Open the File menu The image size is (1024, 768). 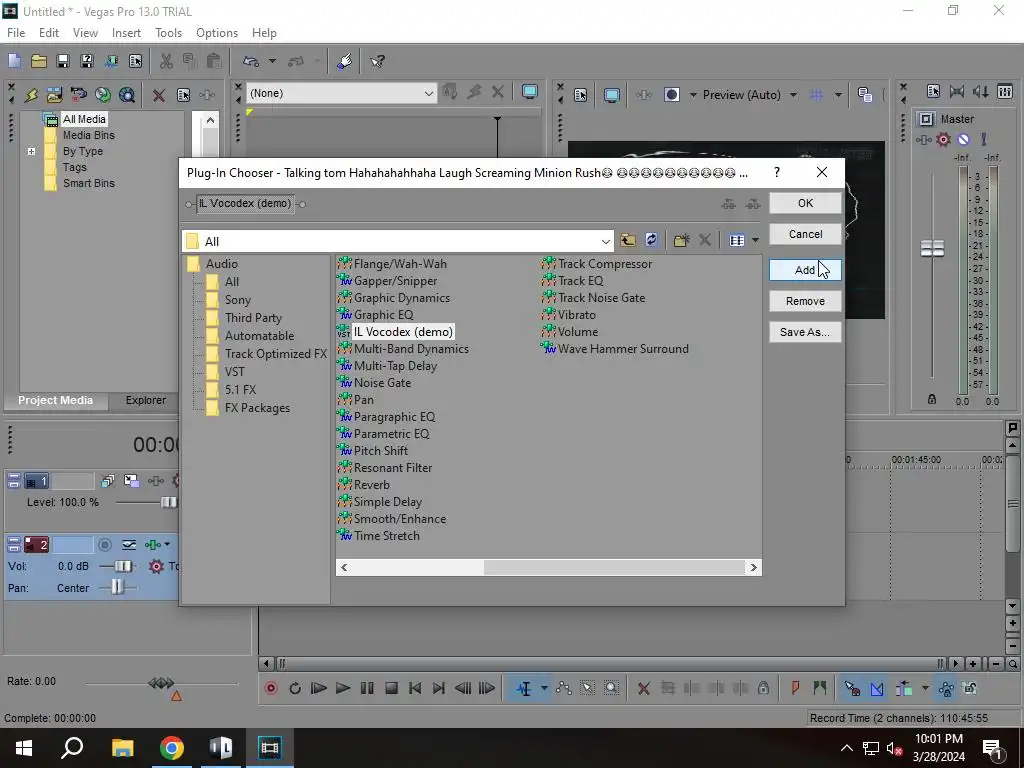click(x=16, y=33)
